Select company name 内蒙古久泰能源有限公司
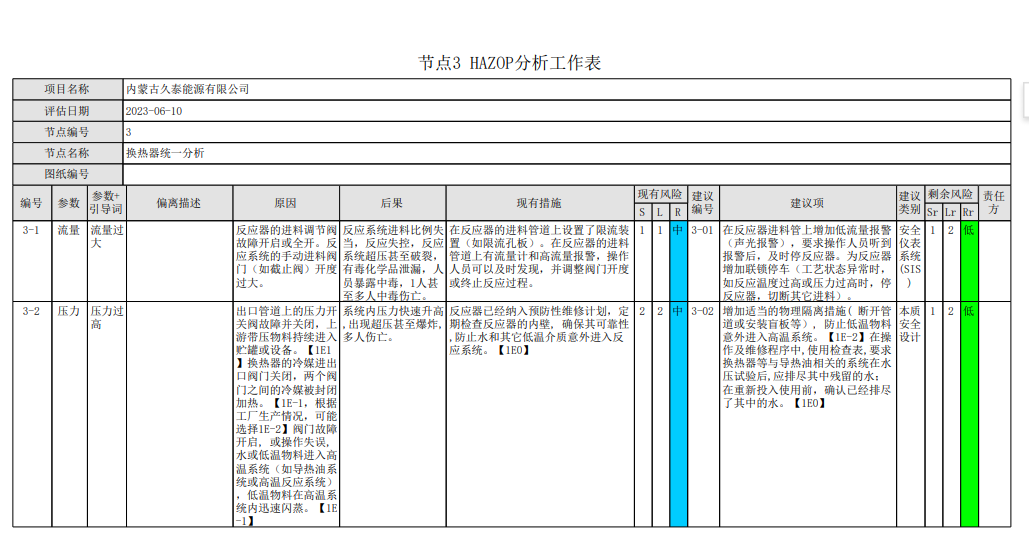This screenshot has width=1029, height=551. click(188, 89)
